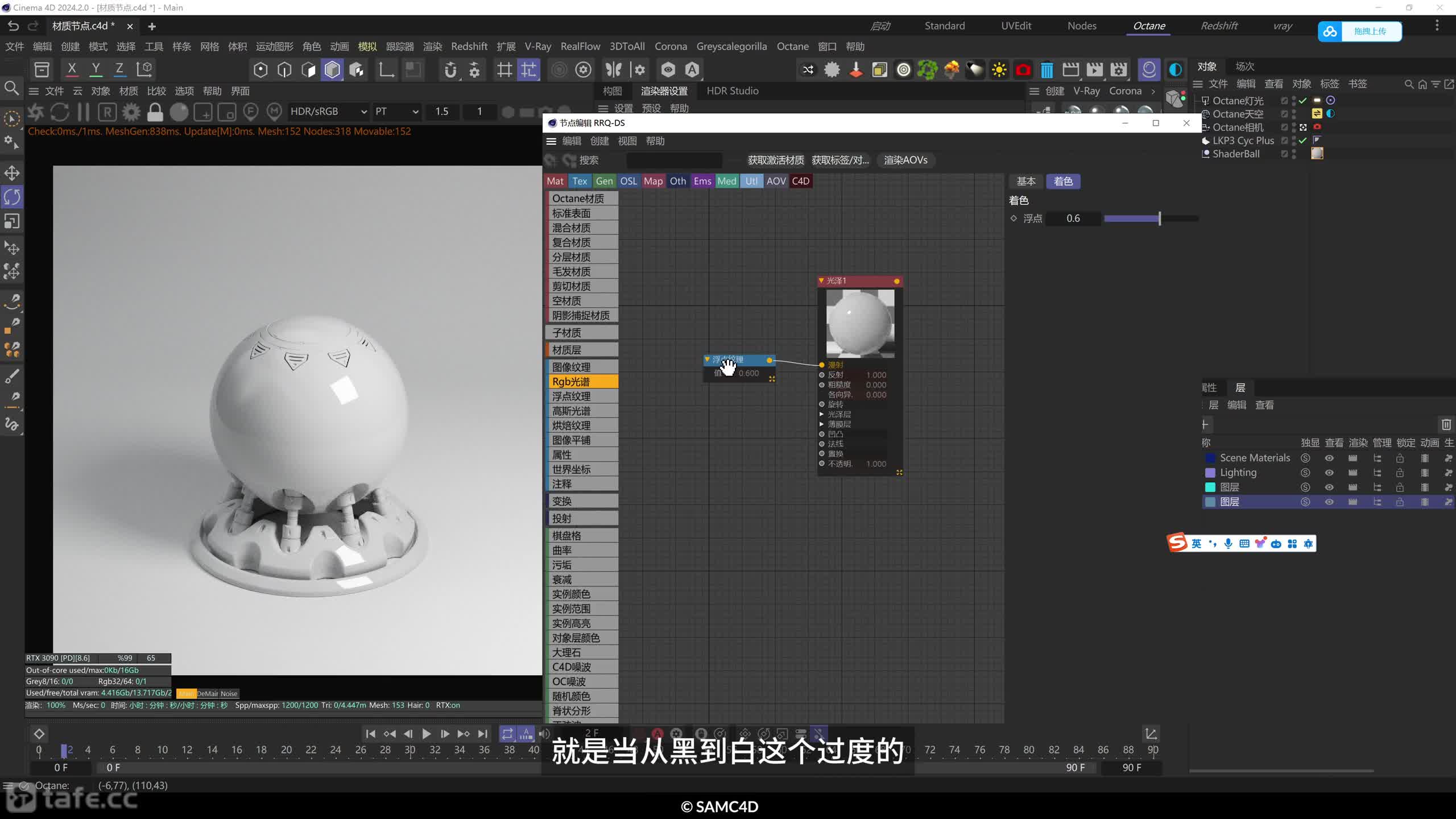Click the layer panel trash icon
1456x819 pixels.
pyautogui.click(x=1446, y=424)
